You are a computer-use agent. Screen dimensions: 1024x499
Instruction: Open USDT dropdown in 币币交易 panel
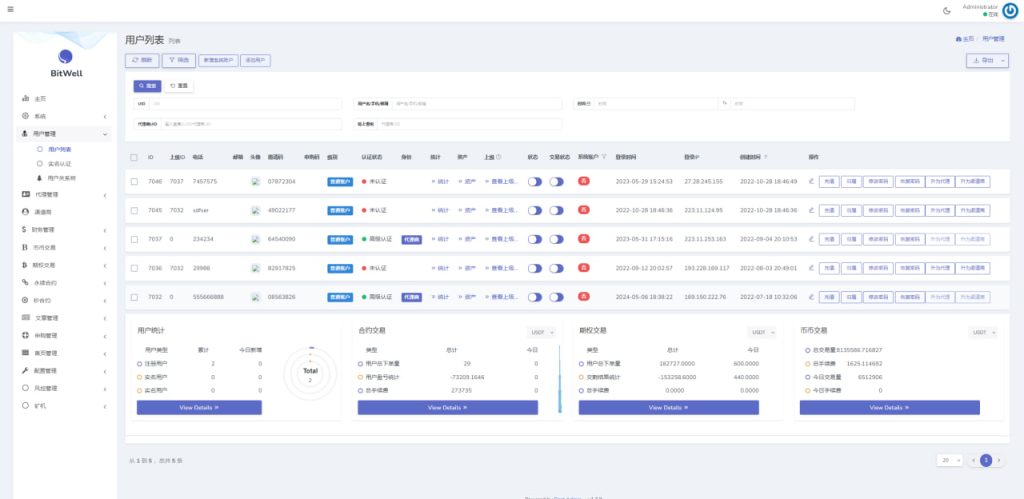983,332
